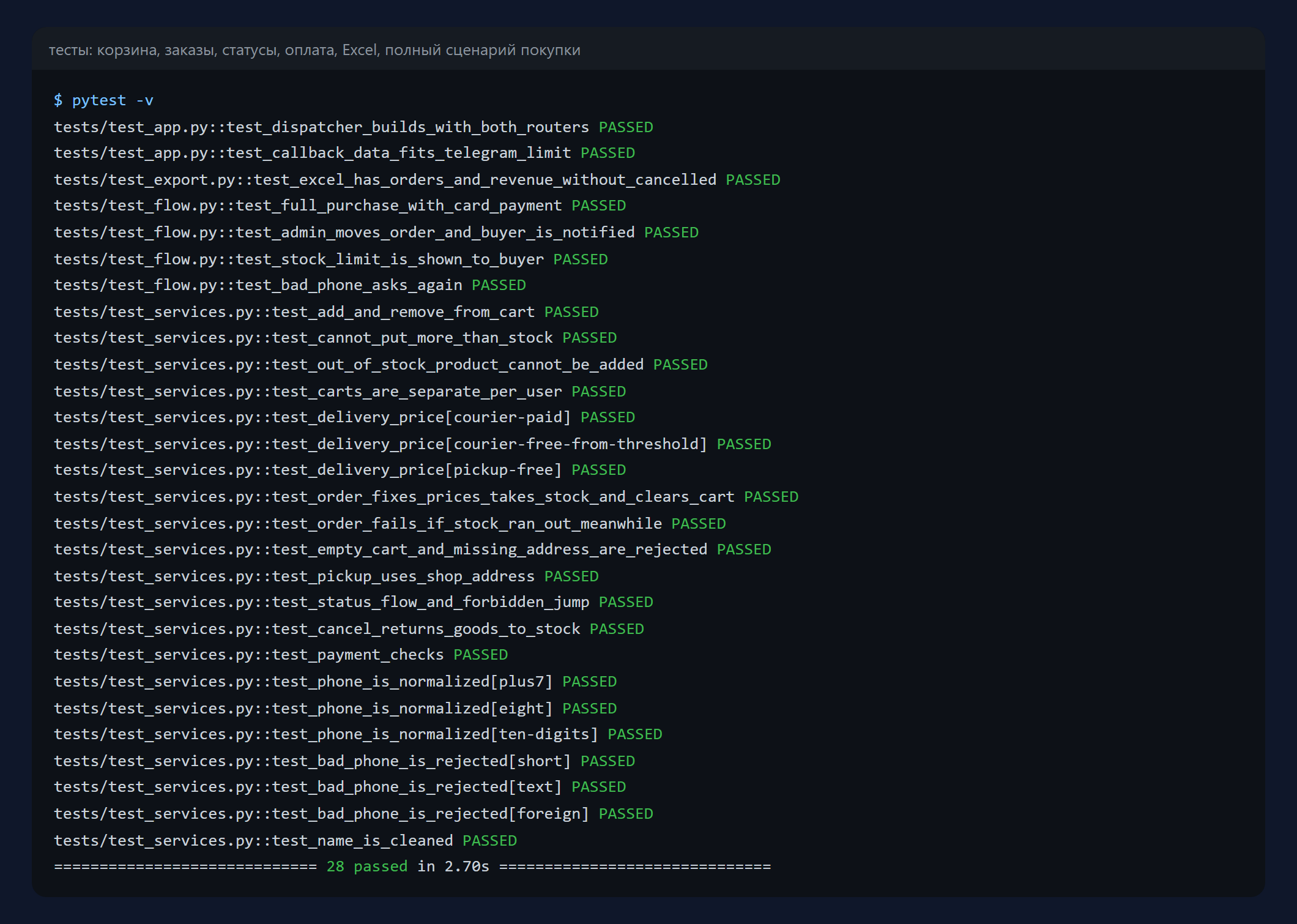Select line test_admin_moves_order_and_buyer_is_notified

click(x=376, y=233)
